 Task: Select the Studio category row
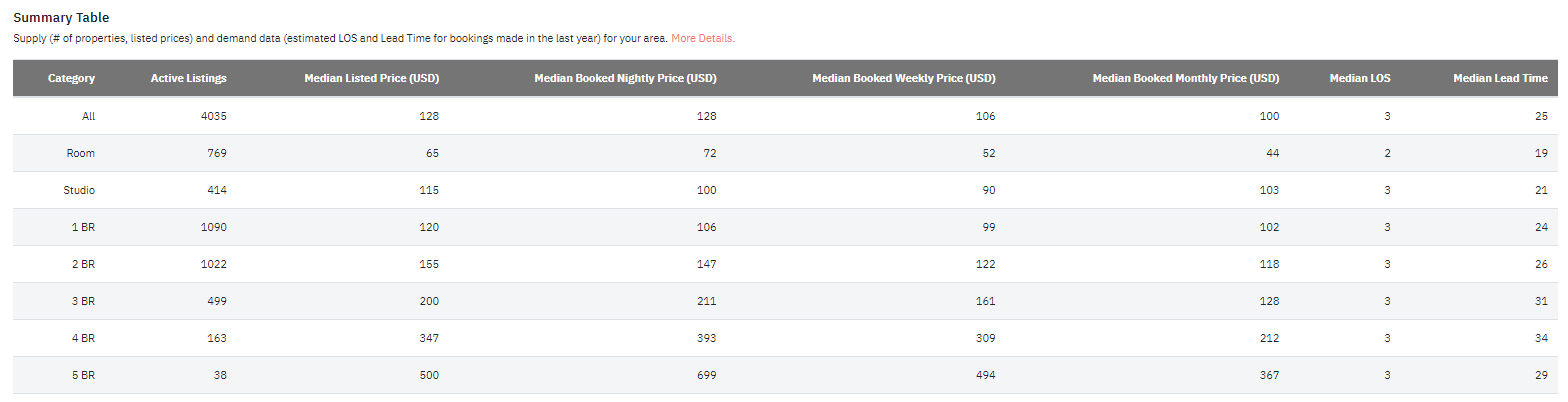785,190
